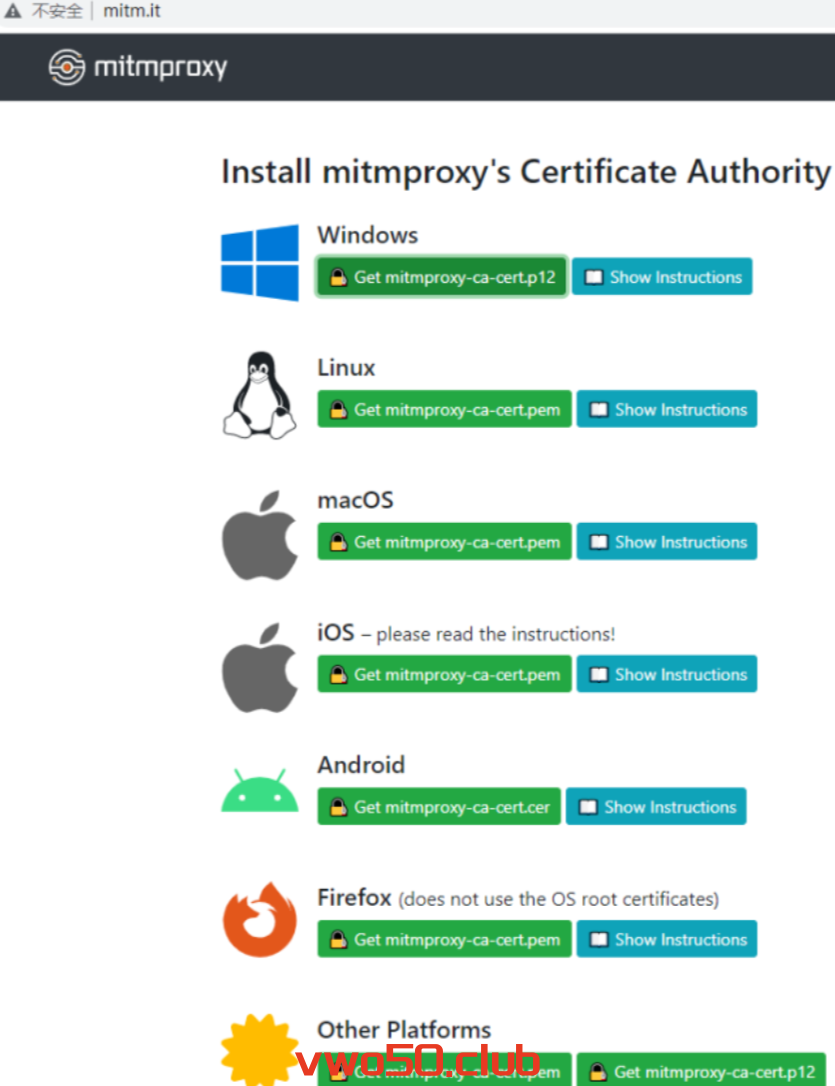Screen dimensions: 835x1086
Task: Download macOS mitmproxy-ca-cert.pem certificate
Action: pos(444,542)
